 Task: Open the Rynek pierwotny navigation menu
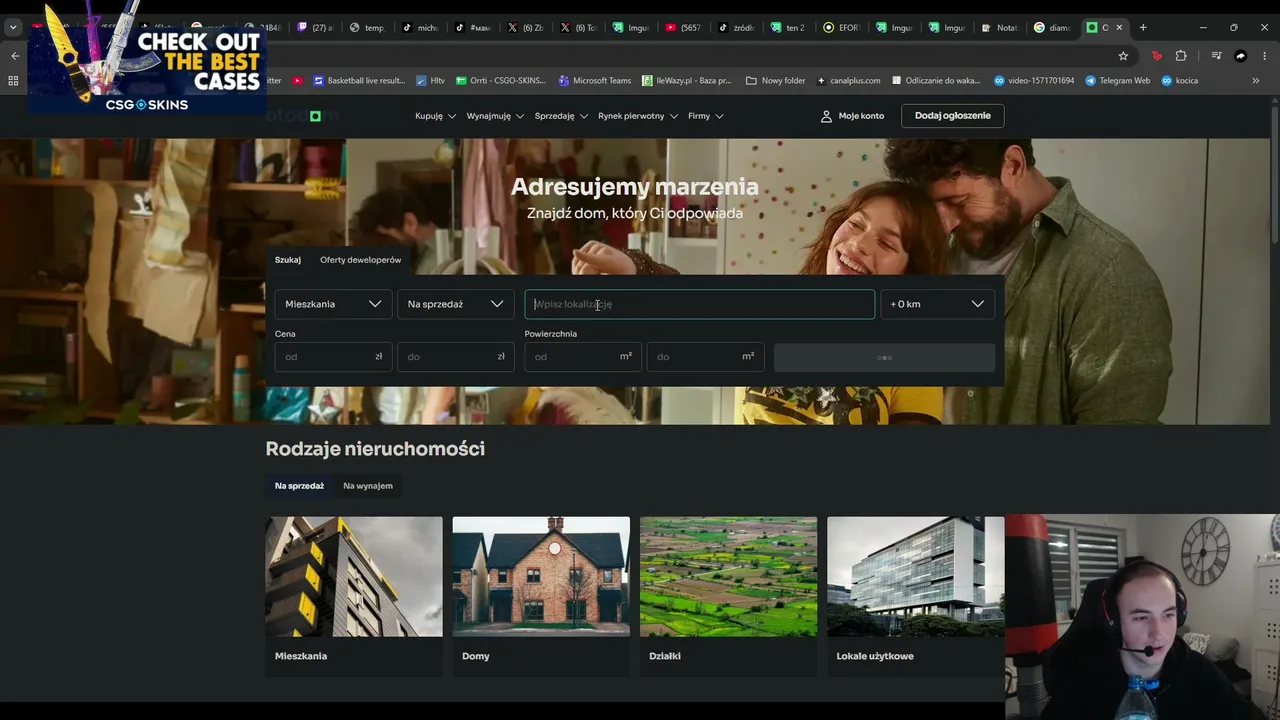[637, 116]
